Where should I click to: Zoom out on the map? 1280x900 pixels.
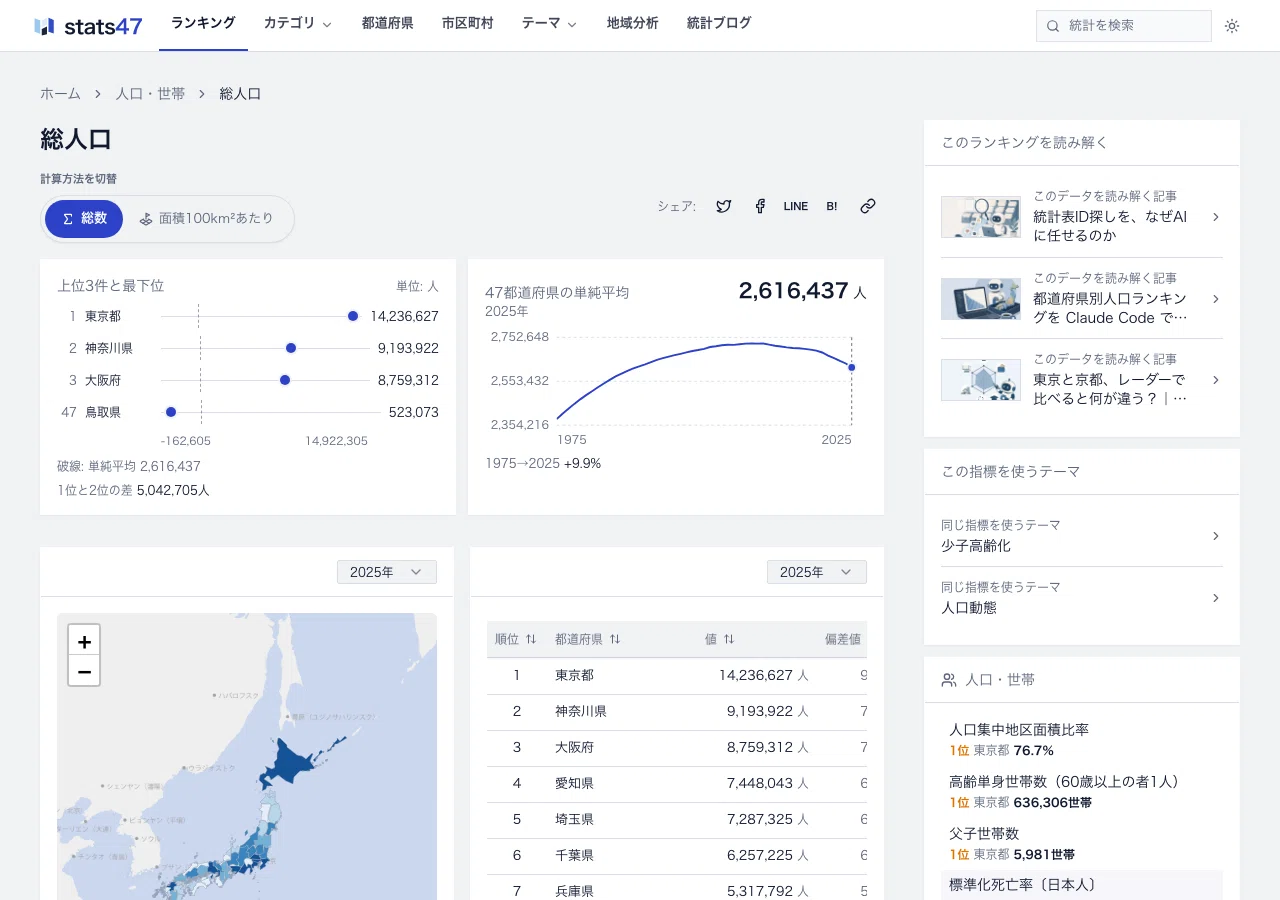click(84, 671)
